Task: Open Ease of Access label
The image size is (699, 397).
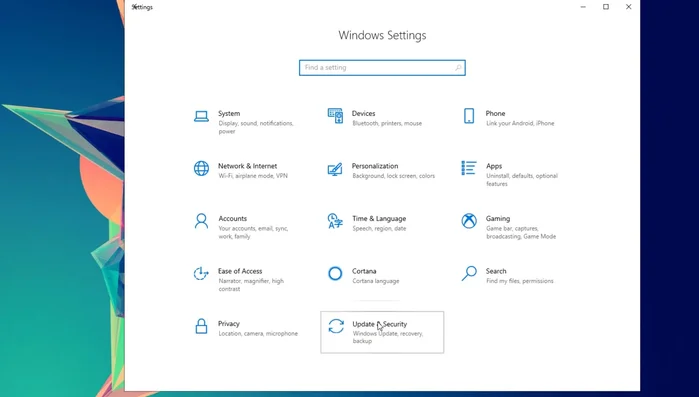Action: click(x=240, y=271)
